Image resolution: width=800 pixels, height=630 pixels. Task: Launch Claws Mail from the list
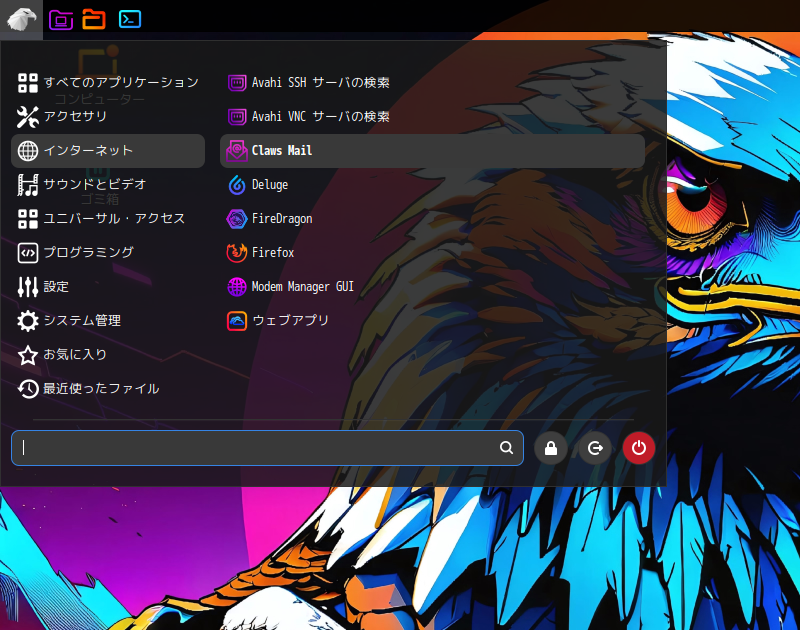tap(432, 151)
